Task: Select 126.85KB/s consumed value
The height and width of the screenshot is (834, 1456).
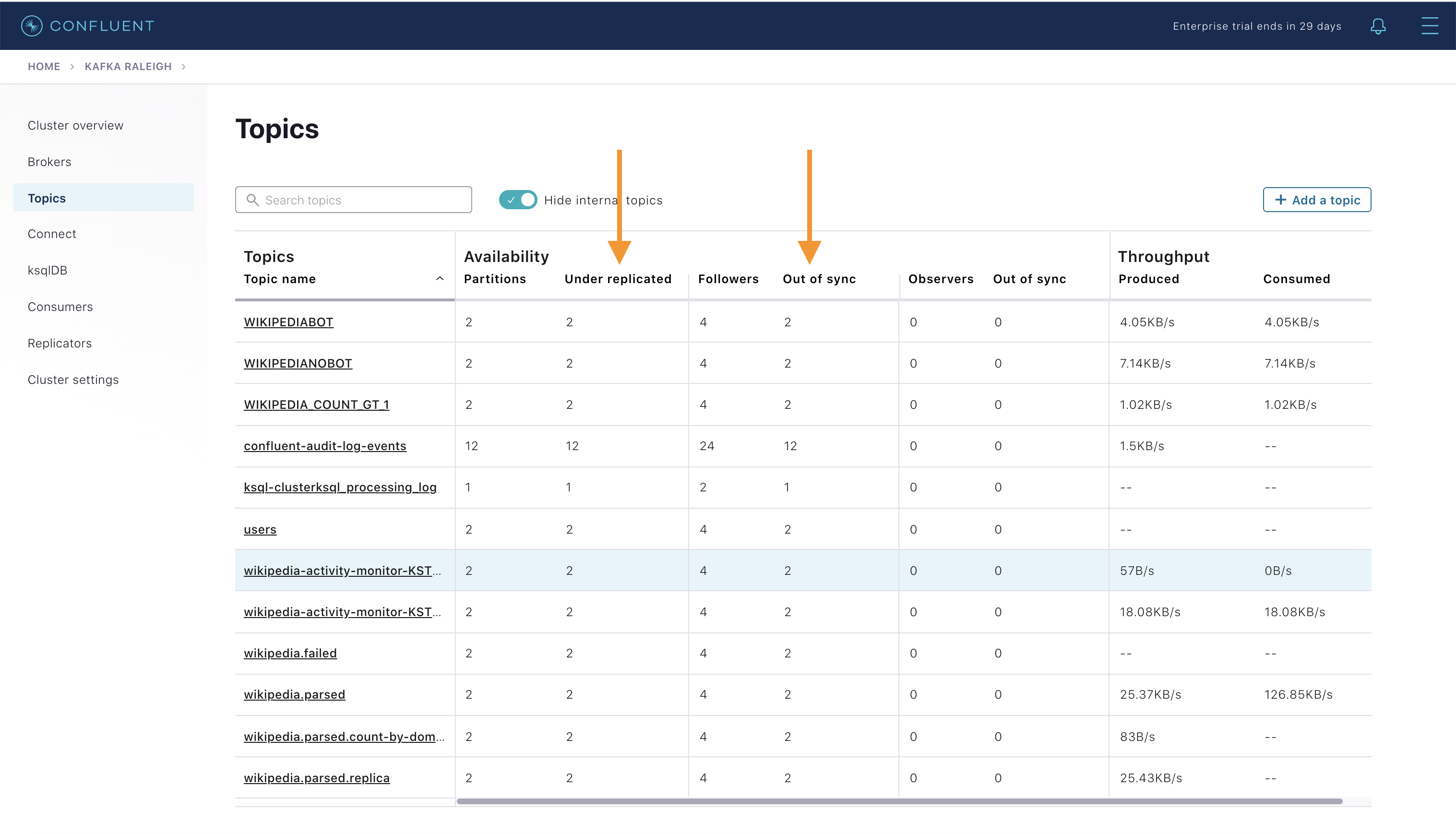Action: (1299, 694)
